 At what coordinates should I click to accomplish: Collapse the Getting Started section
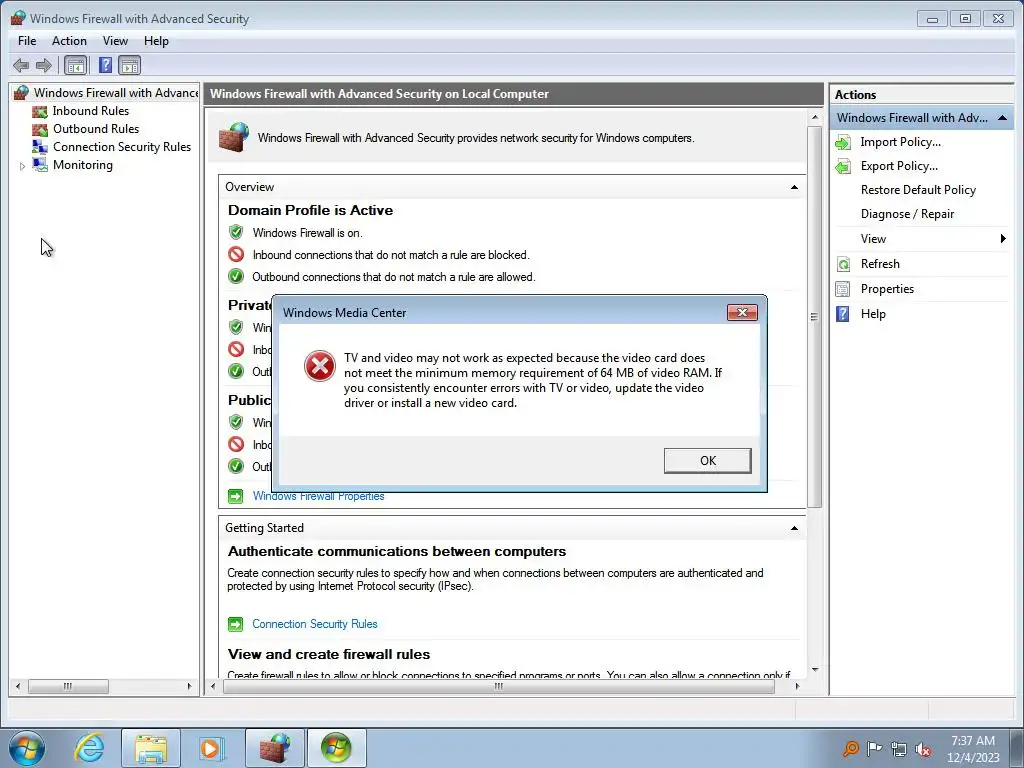click(794, 528)
